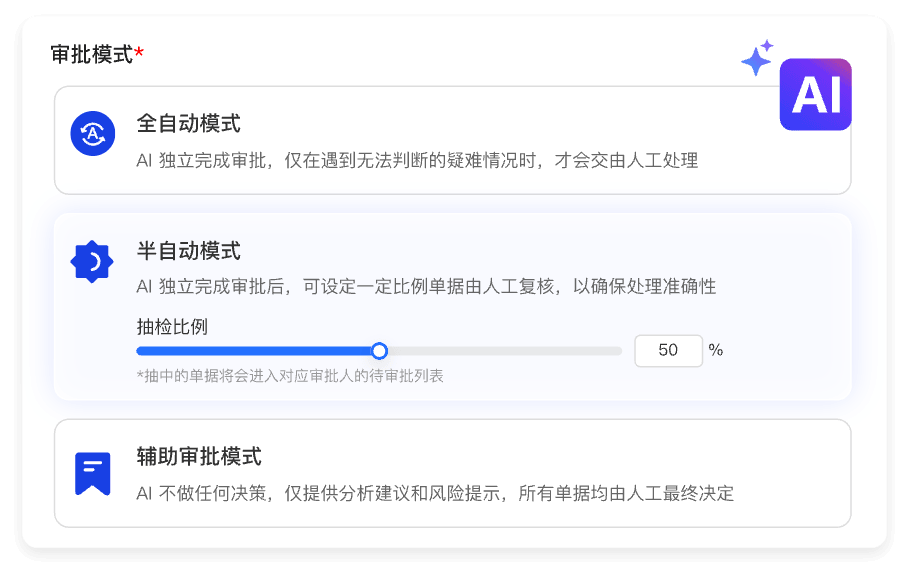Click the unfilled gray part of the sampling slider

point(500,351)
